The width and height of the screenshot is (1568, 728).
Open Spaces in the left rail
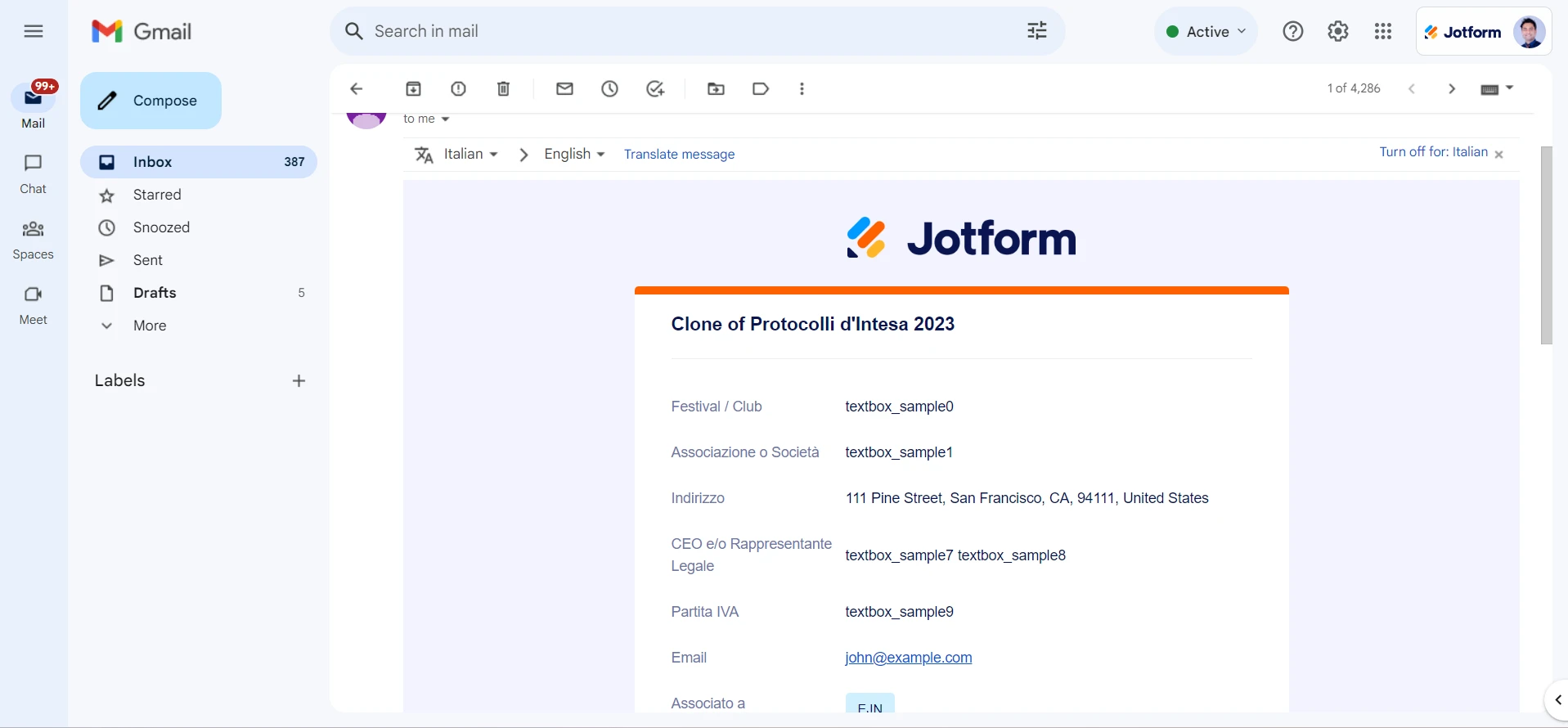(33, 239)
